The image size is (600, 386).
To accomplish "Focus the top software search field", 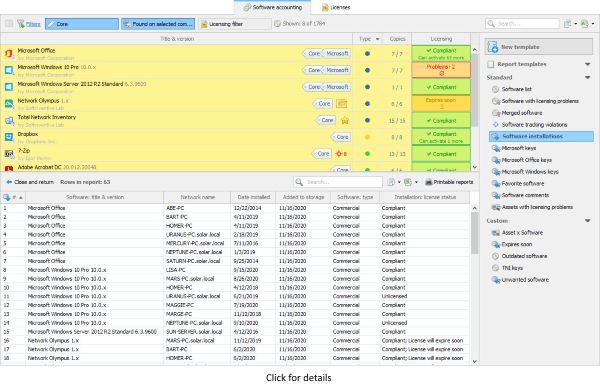I will (x=522, y=24).
